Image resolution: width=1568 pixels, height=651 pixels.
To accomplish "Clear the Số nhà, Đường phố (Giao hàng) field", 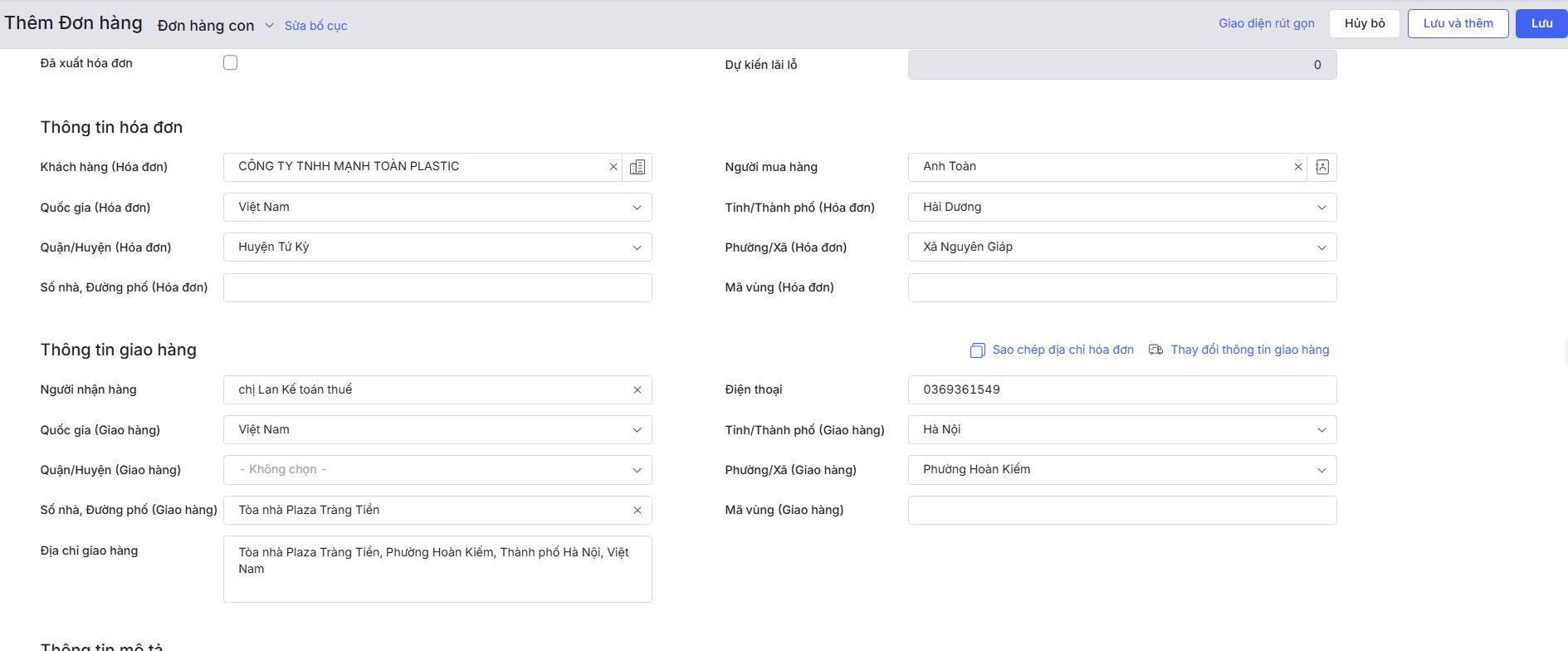I will tap(637, 511).
